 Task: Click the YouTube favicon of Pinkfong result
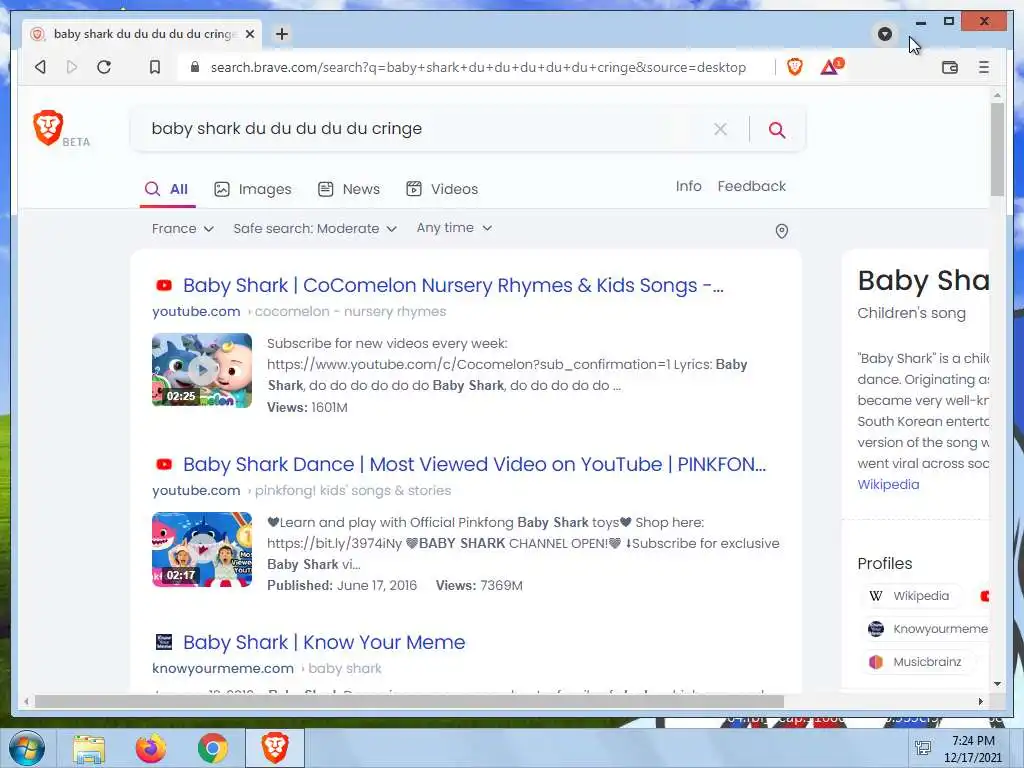tap(164, 464)
